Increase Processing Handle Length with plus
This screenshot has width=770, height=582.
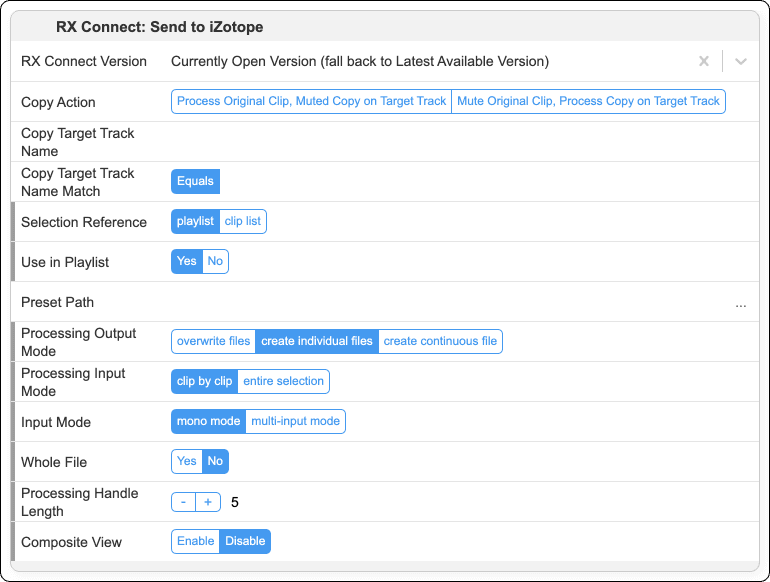(x=208, y=502)
